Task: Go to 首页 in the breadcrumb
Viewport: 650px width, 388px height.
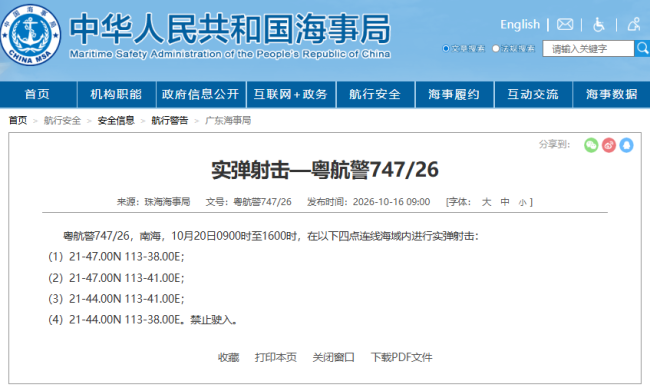Action: coord(18,121)
